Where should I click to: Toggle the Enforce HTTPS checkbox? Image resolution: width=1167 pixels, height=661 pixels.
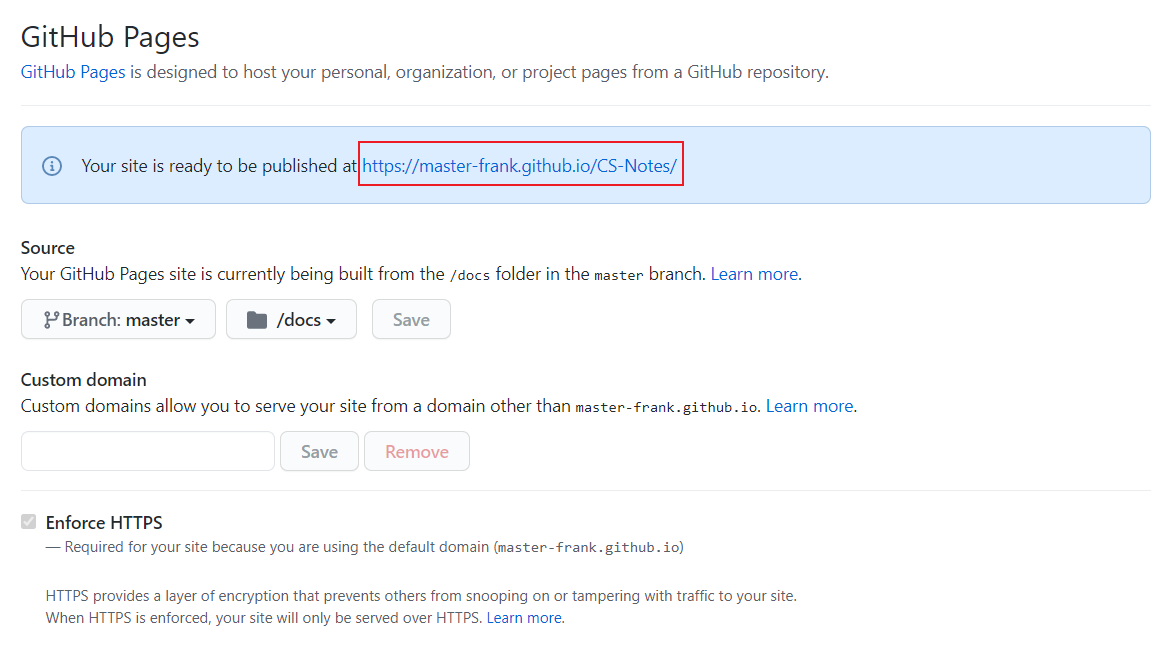click(x=29, y=522)
